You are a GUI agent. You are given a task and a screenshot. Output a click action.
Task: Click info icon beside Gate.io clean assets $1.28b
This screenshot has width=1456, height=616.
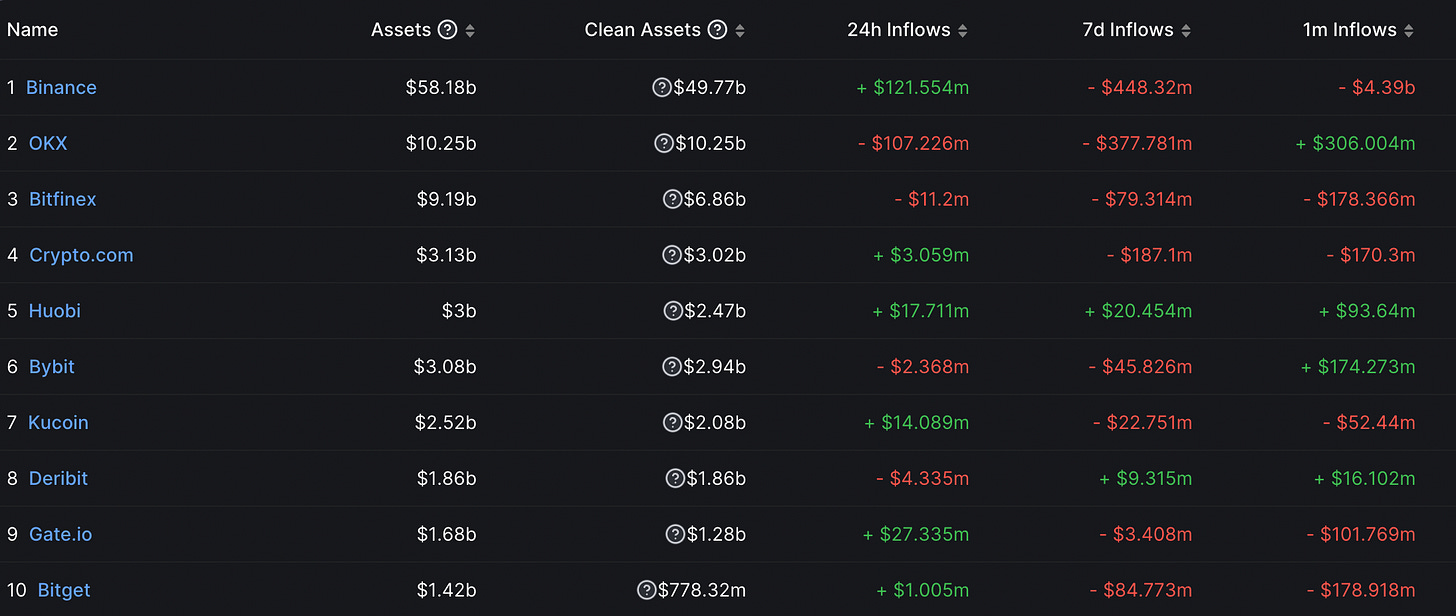674,535
